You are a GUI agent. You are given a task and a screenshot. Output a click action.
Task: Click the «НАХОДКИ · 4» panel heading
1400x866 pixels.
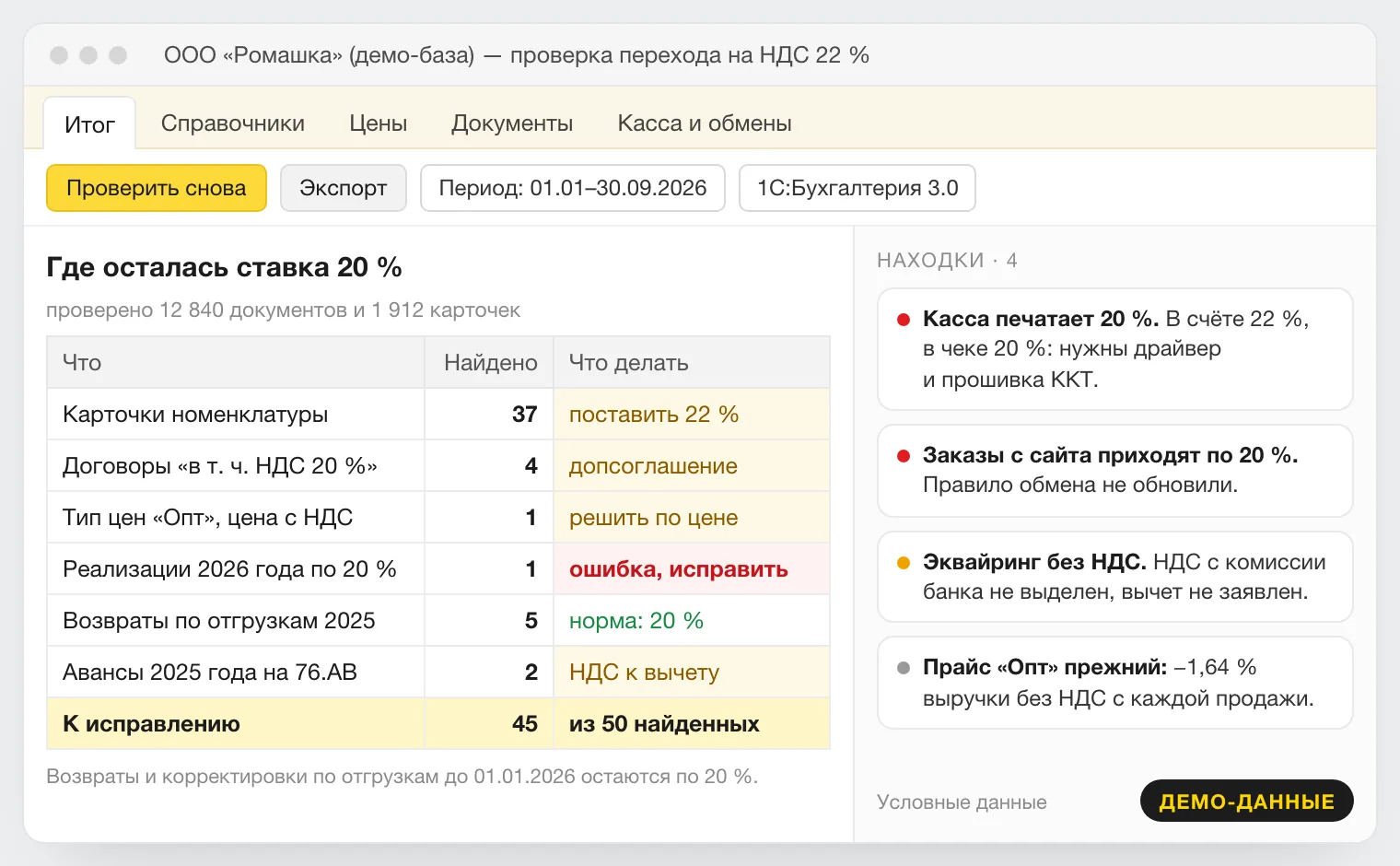(x=947, y=261)
